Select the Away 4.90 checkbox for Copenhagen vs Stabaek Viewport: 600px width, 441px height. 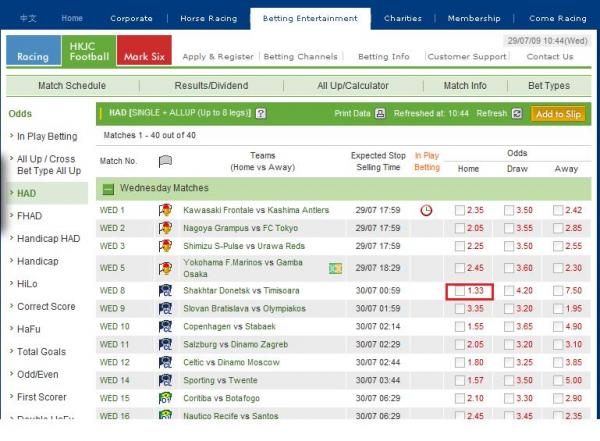tap(558, 327)
